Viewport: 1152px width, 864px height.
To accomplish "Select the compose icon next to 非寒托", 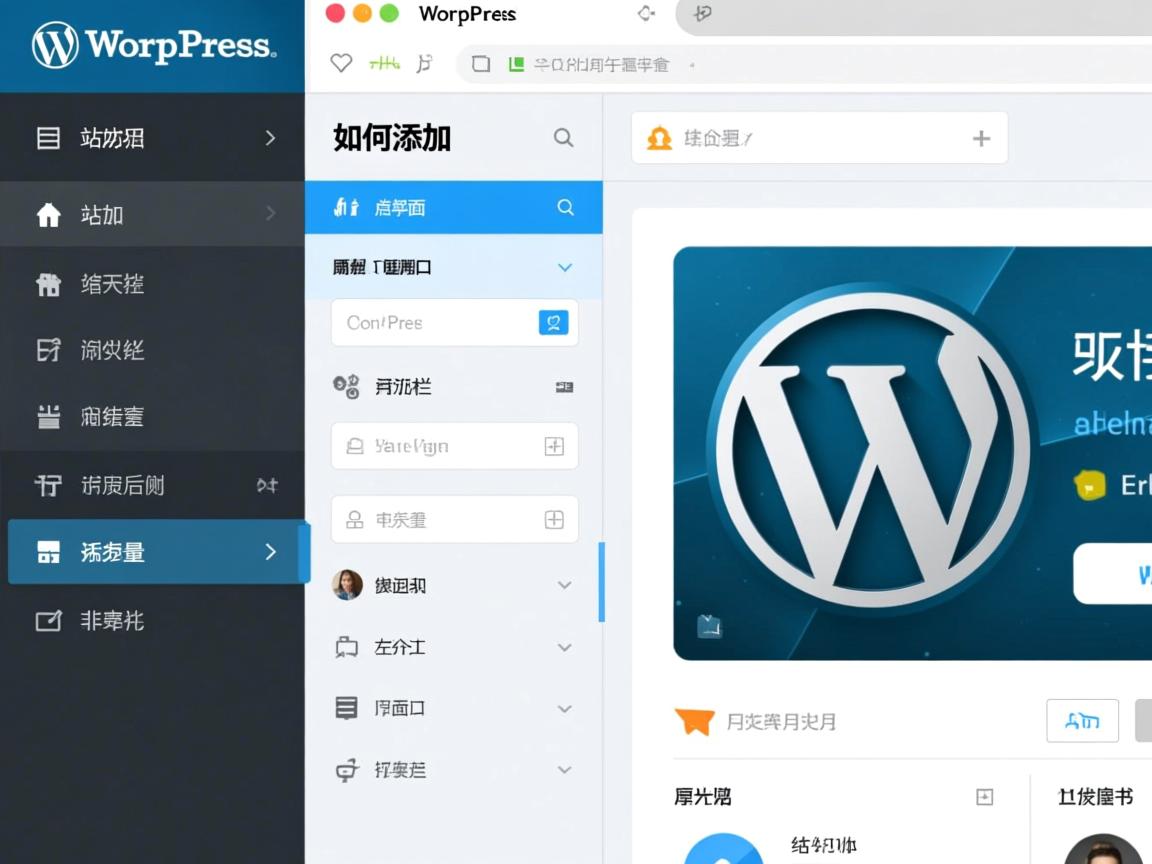I will click(x=48, y=621).
